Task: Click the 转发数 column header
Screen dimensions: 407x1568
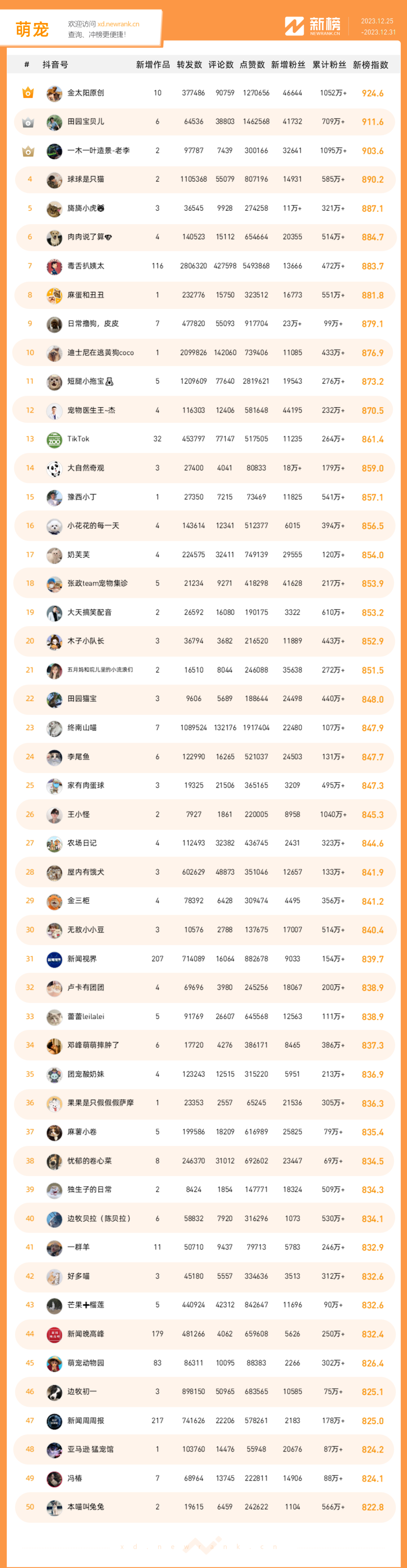Action: (x=189, y=65)
